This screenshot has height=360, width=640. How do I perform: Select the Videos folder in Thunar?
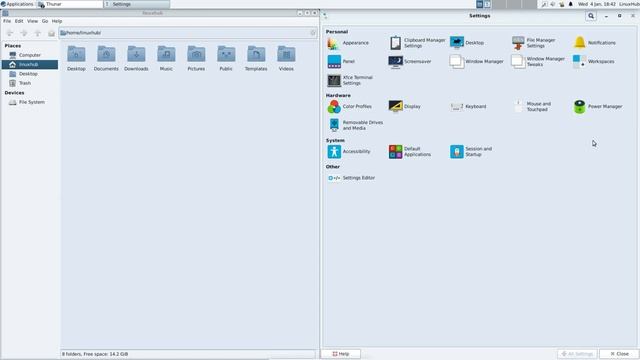(286, 58)
